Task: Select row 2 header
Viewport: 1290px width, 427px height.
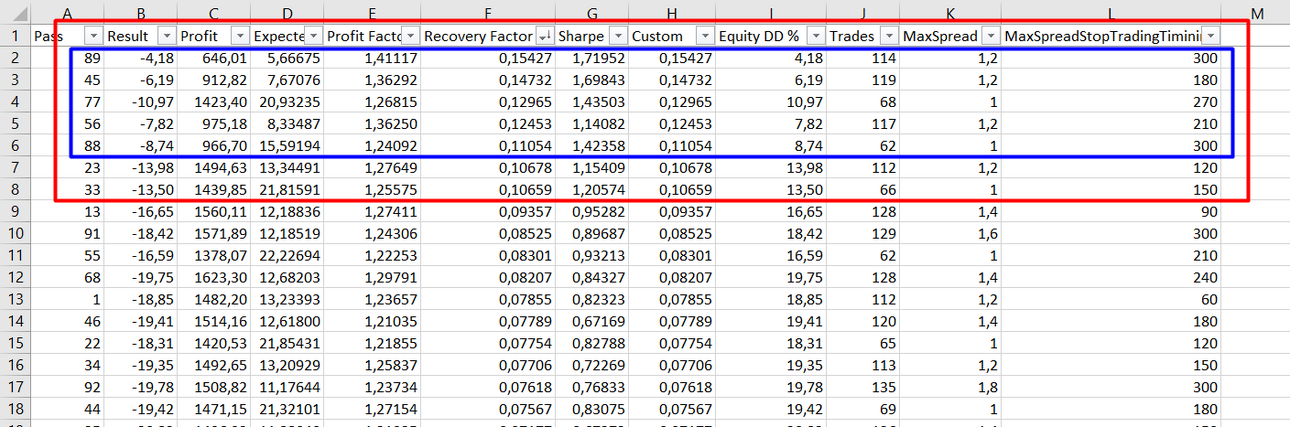Action: (15, 57)
